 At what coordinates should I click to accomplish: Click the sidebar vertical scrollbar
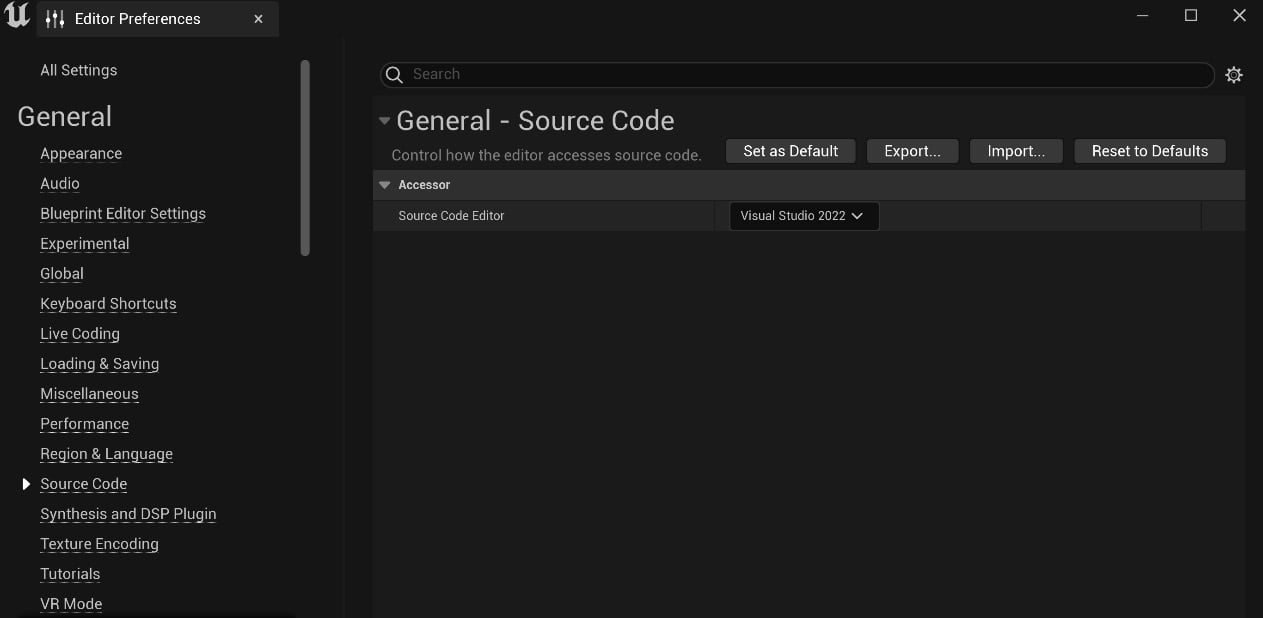click(305, 158)
